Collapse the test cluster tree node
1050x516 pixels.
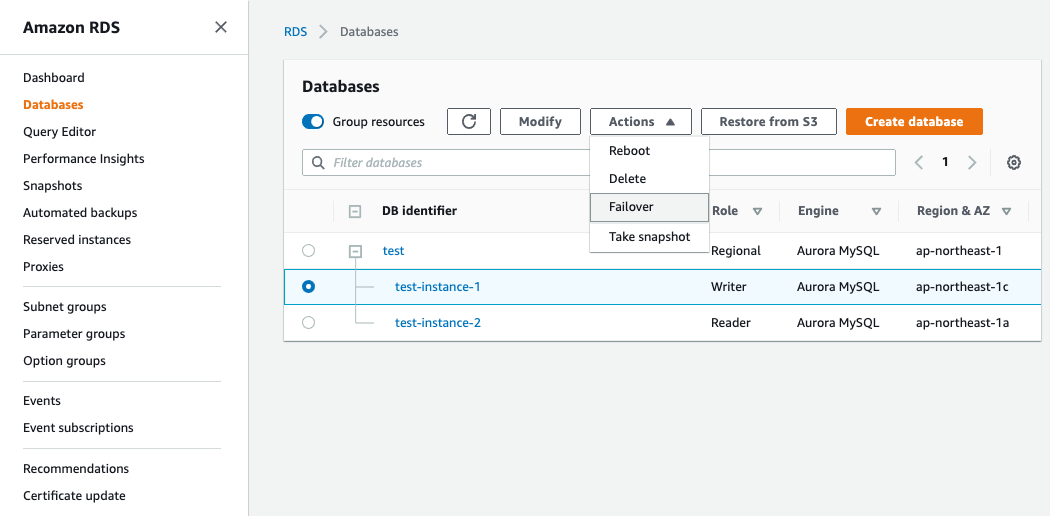(356, 251)
